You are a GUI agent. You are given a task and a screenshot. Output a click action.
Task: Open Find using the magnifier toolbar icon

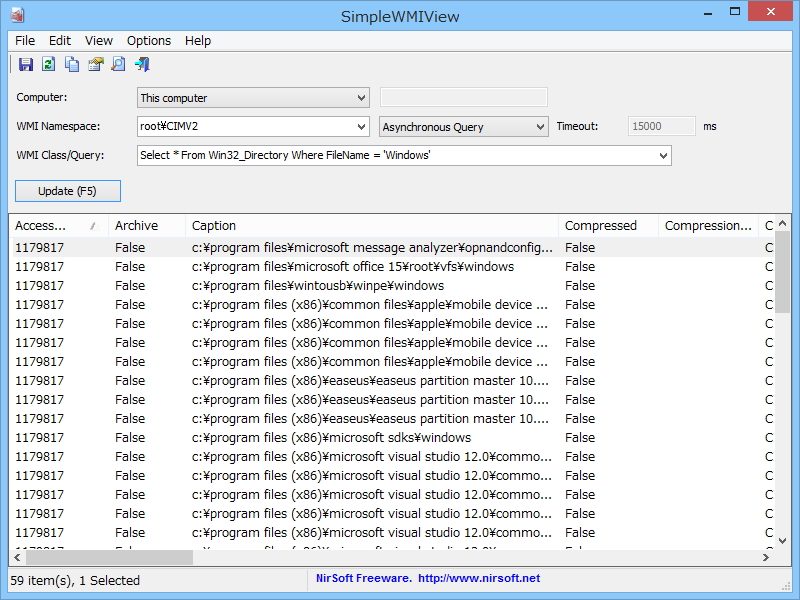click(117, 64)
